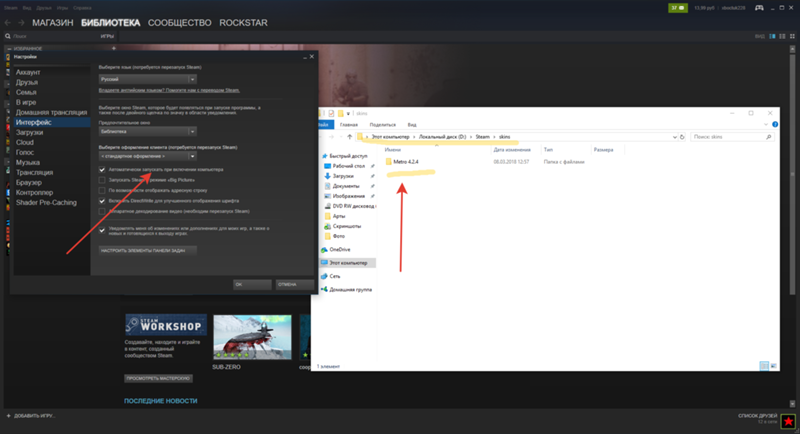Switch library to grid view icon
The width and height of the screenshot is (800, 434).
click(792, 36)
